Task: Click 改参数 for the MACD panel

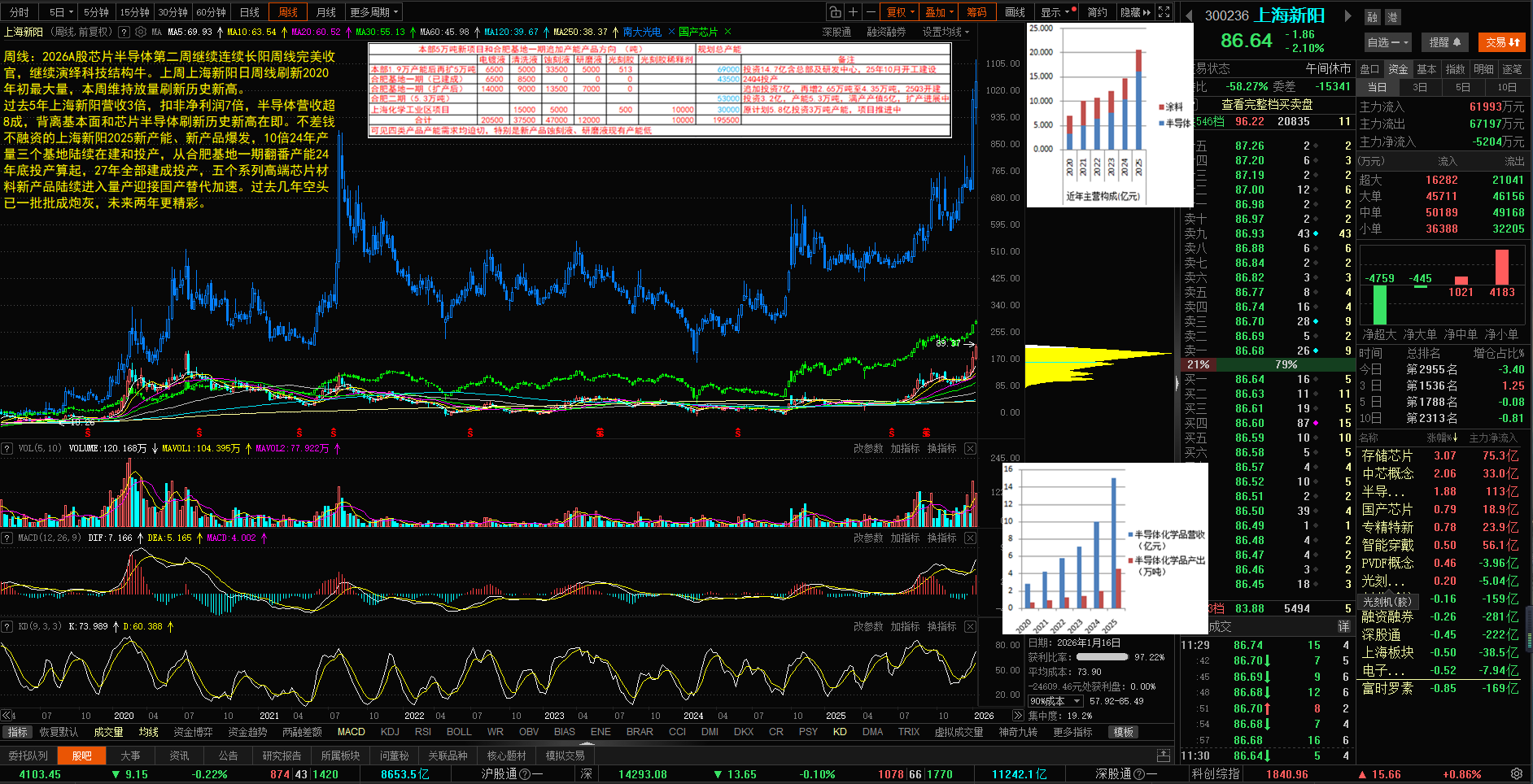Action: (x=868, y=538)
